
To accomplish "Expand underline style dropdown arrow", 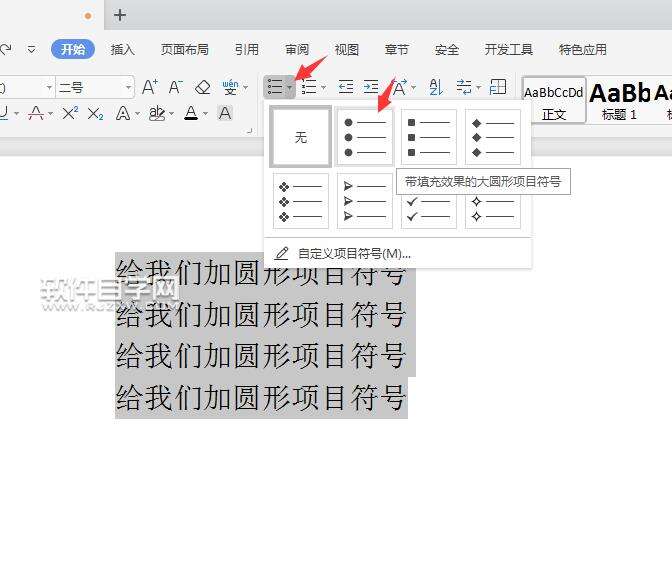I will click(x=17, y=114).
